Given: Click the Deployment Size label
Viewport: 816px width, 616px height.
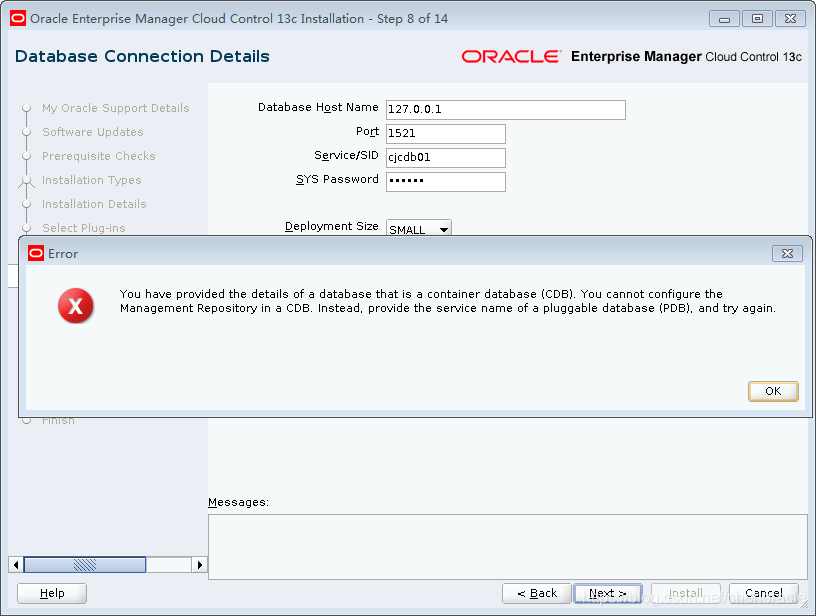Looking at the screenshot, I should (332, 226).
